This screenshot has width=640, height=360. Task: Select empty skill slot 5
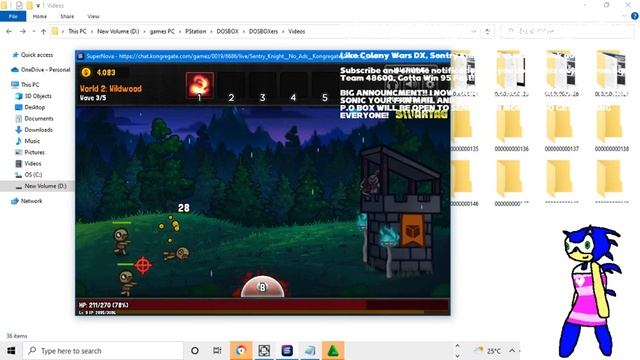tap(325, 86)
